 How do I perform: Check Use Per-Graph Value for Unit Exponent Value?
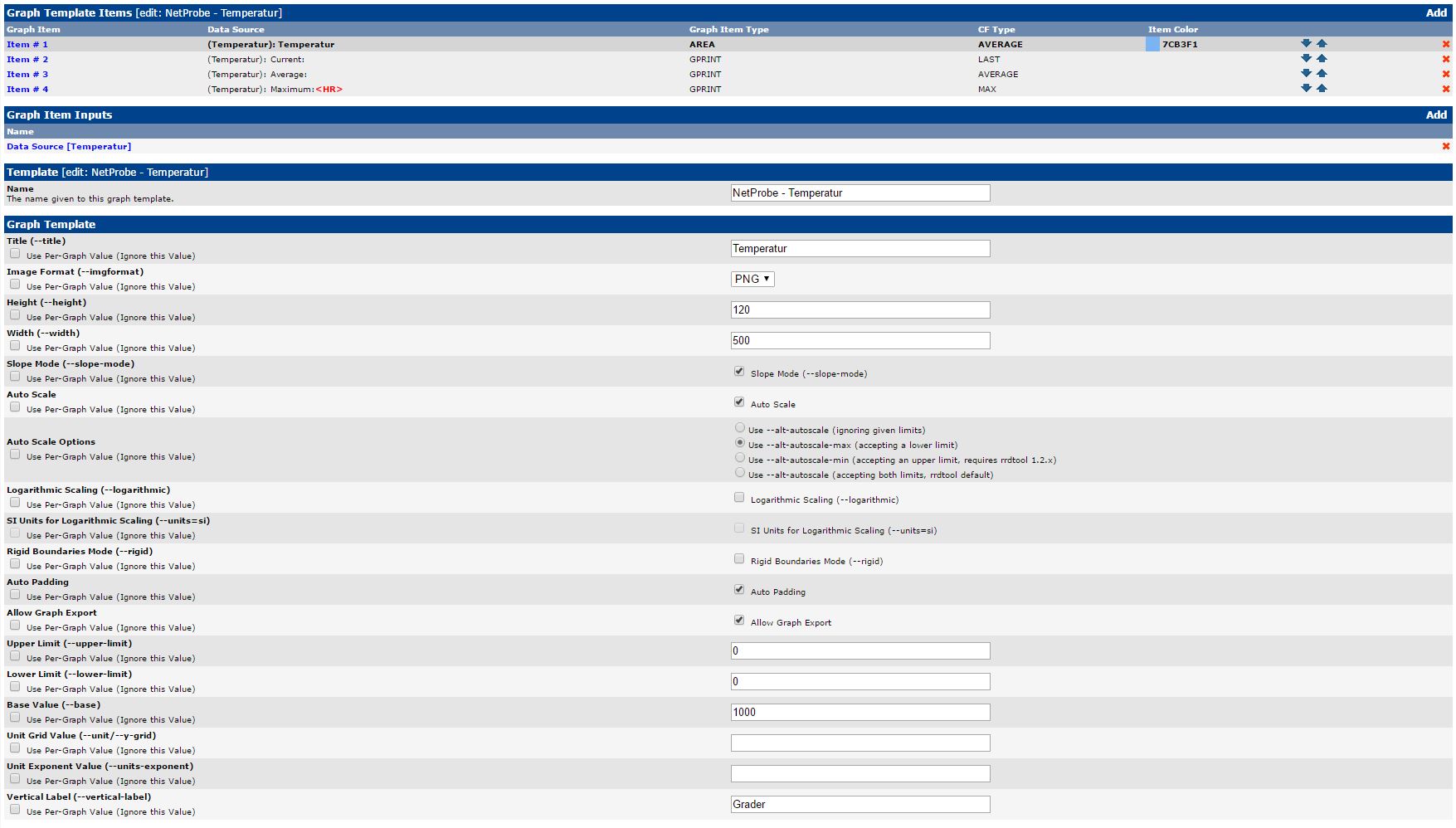[15, 779]
